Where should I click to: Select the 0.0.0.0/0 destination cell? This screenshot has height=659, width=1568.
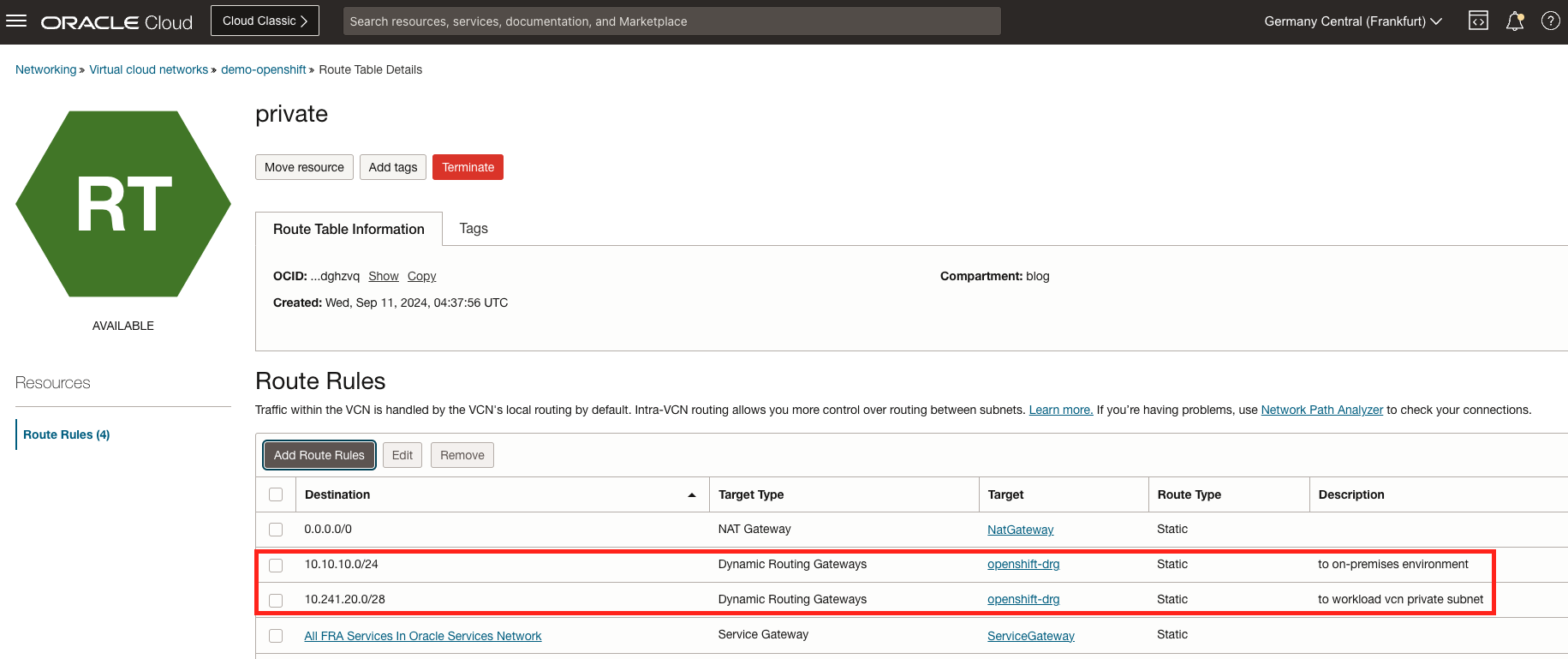[x=328, y=529]
